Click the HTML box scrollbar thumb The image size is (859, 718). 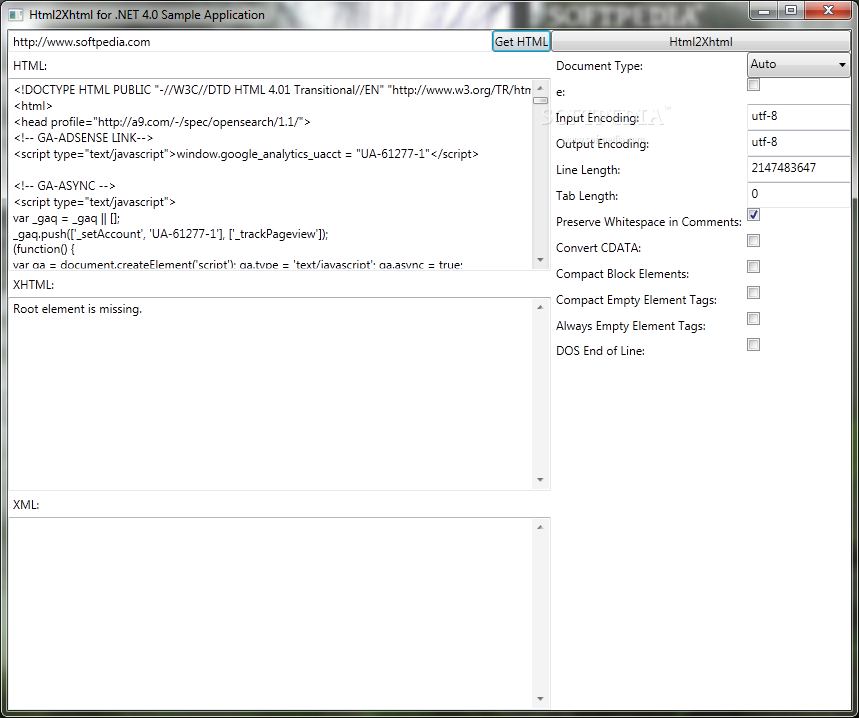540,100
